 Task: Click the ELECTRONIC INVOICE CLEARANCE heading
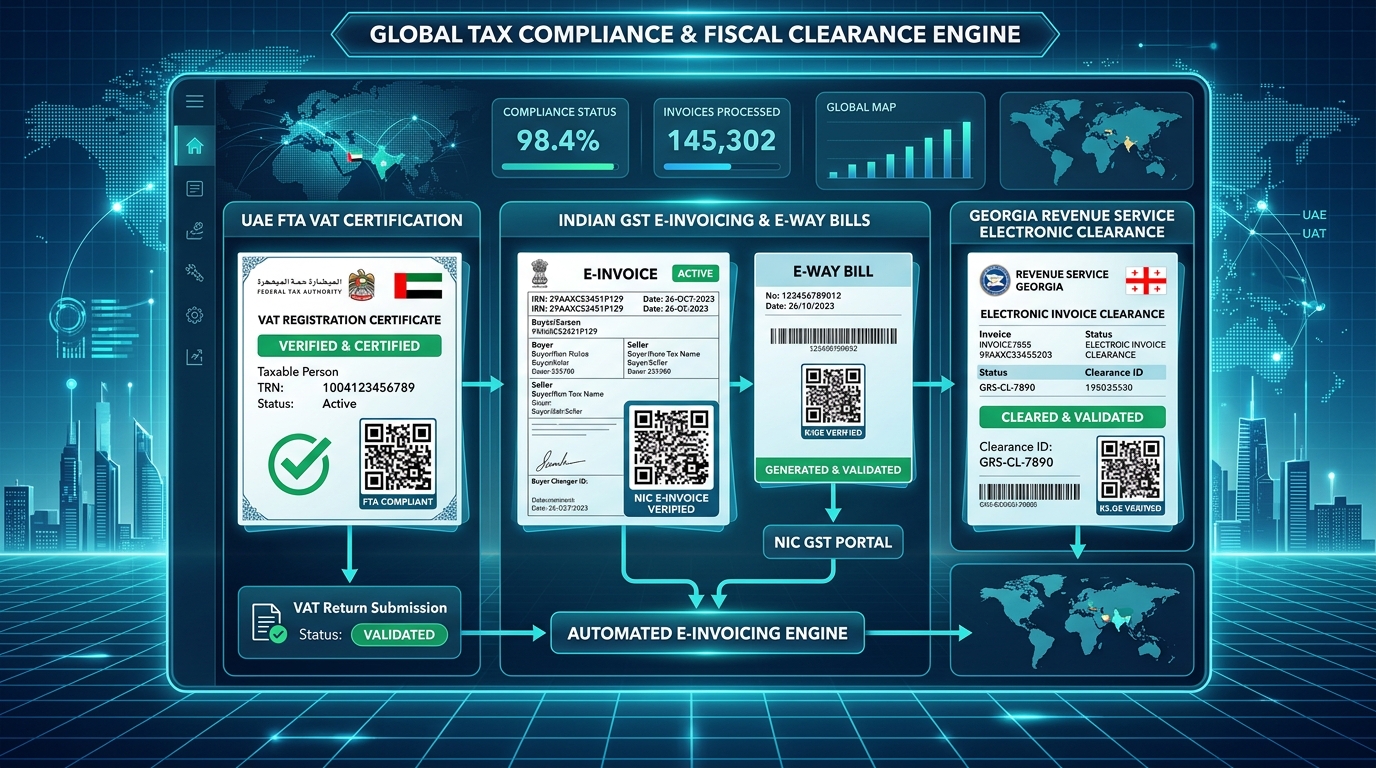[1072, 313]
